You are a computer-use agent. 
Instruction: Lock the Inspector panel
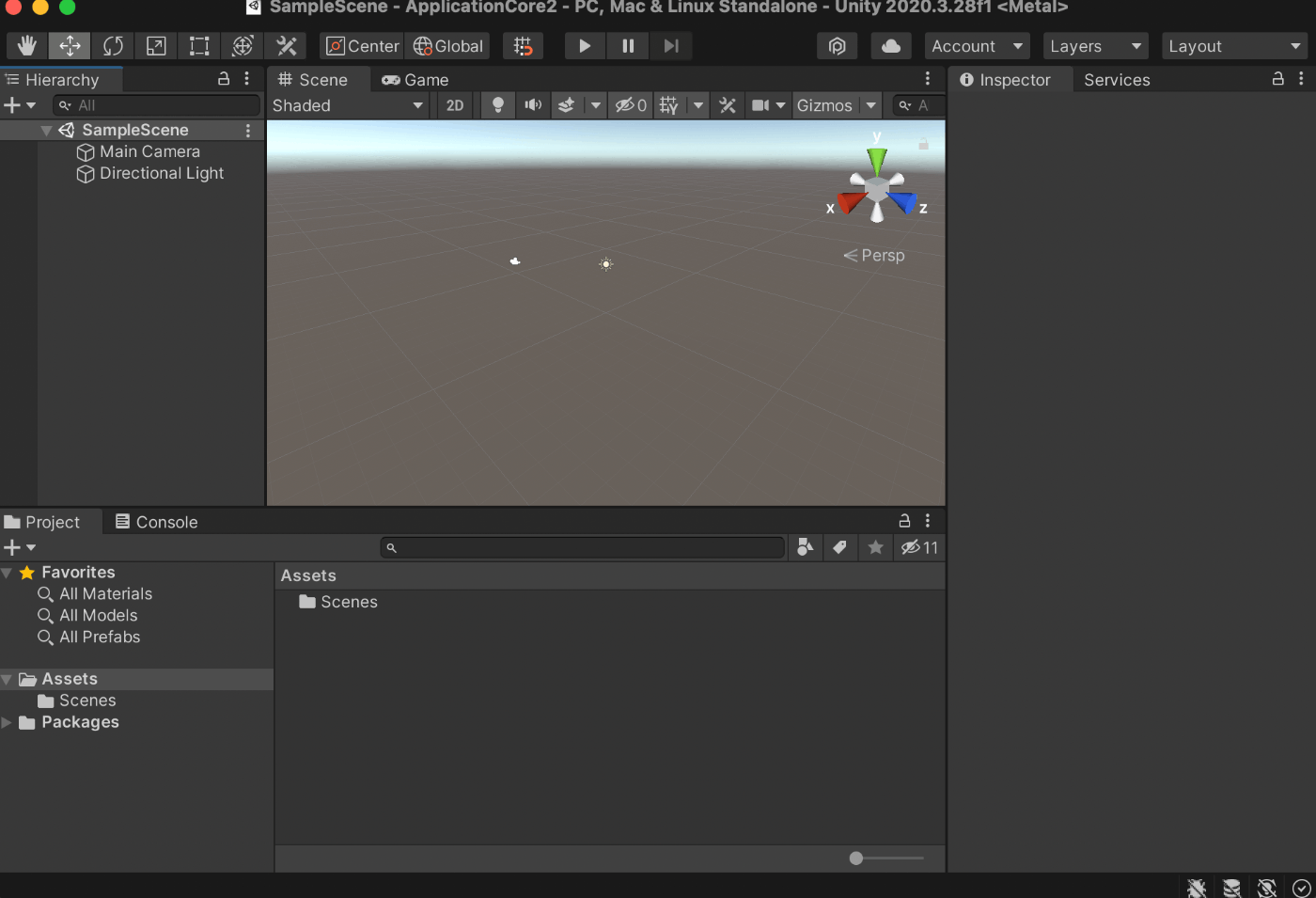pos(1278,79)
